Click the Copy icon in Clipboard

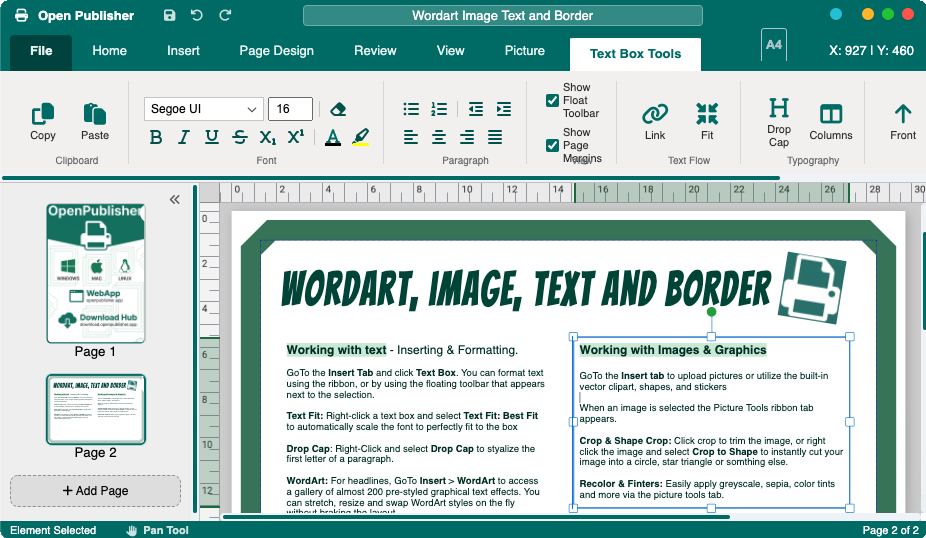(x=43, y=113)
